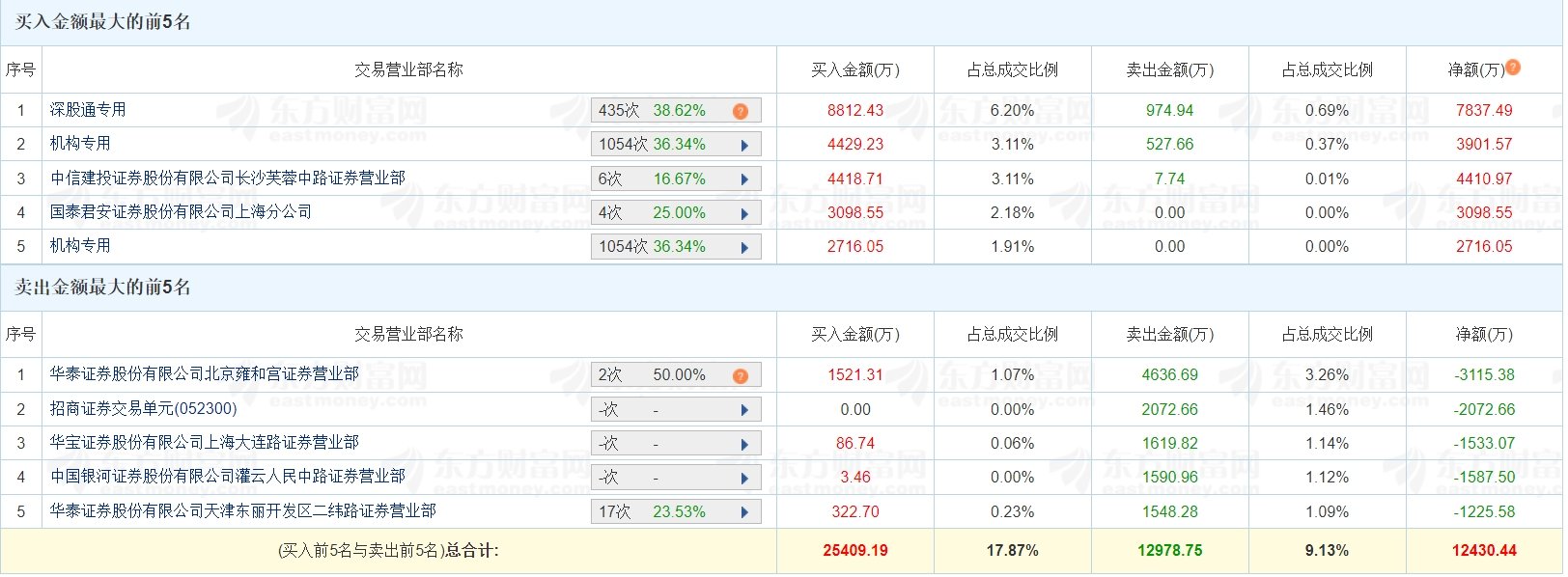Click the 435次 38.62% stats box

click(x=676, y=110)
